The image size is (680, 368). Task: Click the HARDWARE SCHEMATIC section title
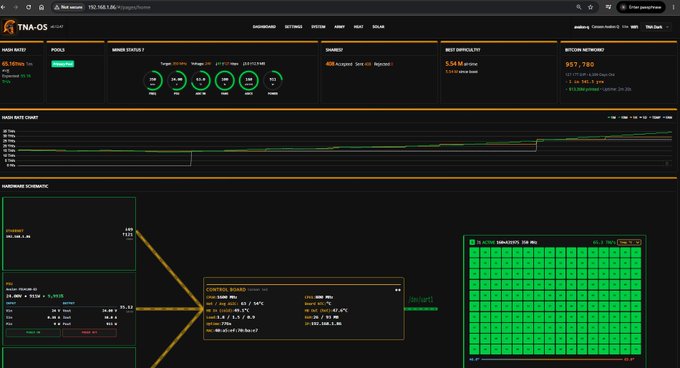[x=25, y=186]
